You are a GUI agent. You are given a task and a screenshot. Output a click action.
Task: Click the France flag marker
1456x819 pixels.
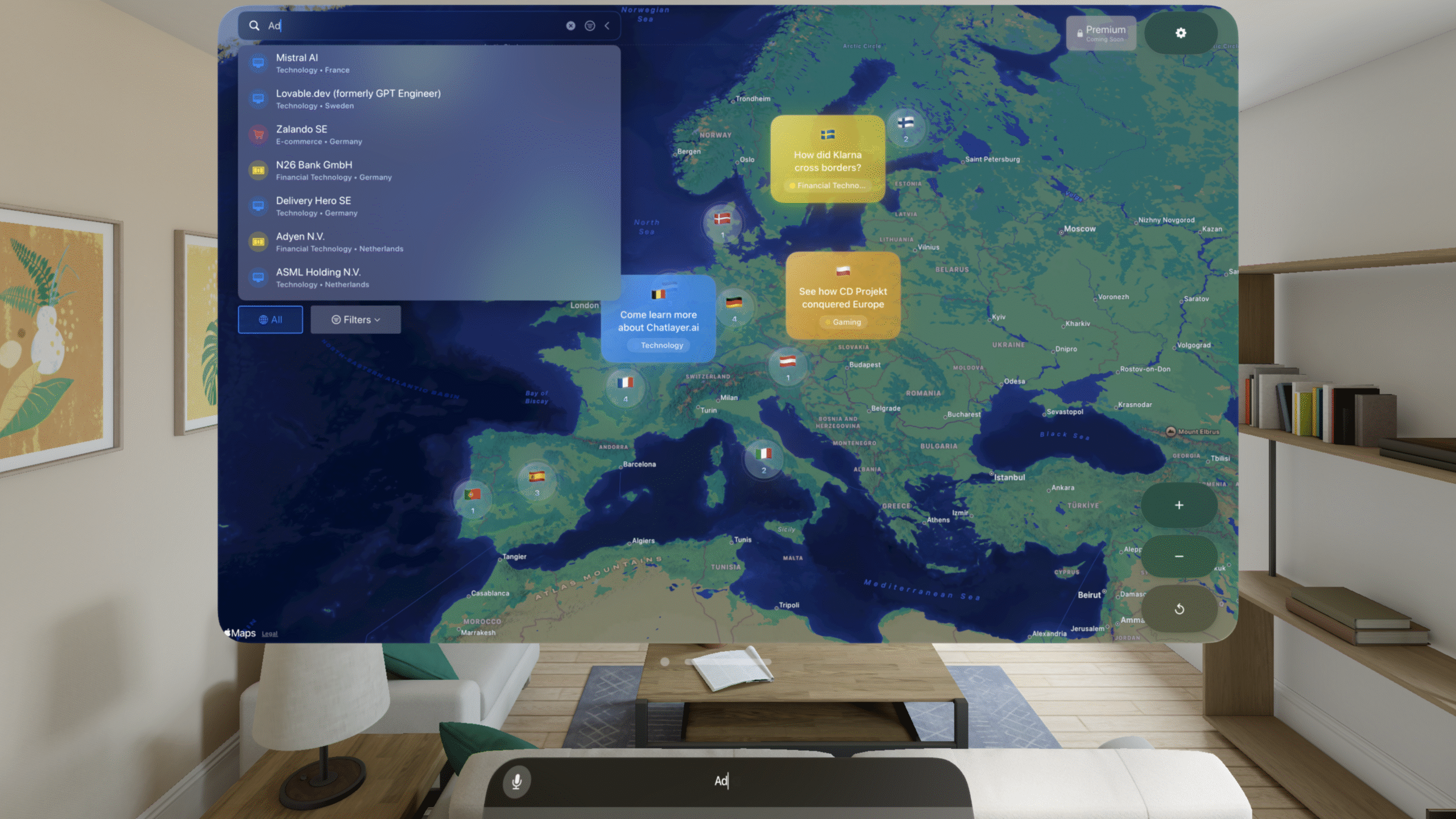tap(625, 388)
